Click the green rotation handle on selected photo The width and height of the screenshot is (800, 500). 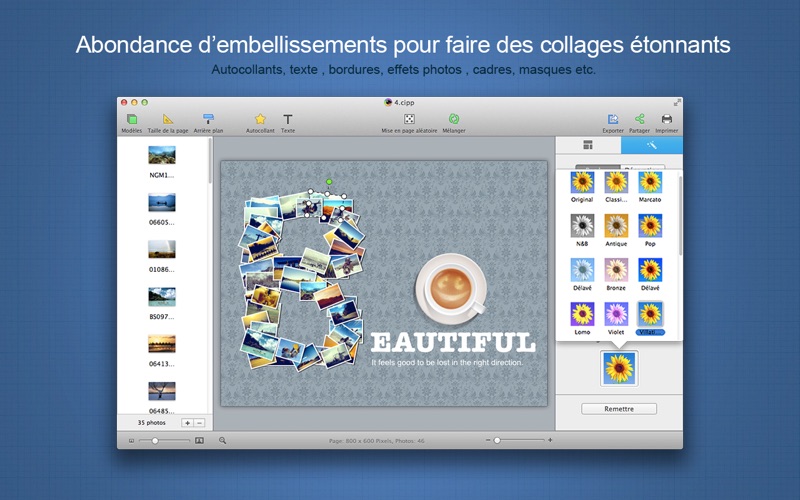(329, 182)
